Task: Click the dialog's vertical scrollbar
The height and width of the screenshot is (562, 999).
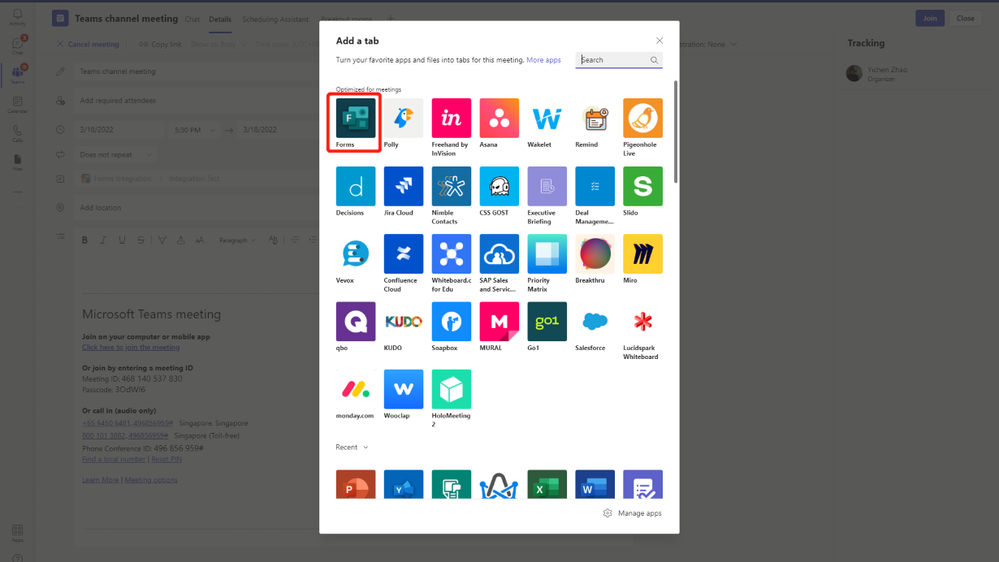Action: (675, 132)
